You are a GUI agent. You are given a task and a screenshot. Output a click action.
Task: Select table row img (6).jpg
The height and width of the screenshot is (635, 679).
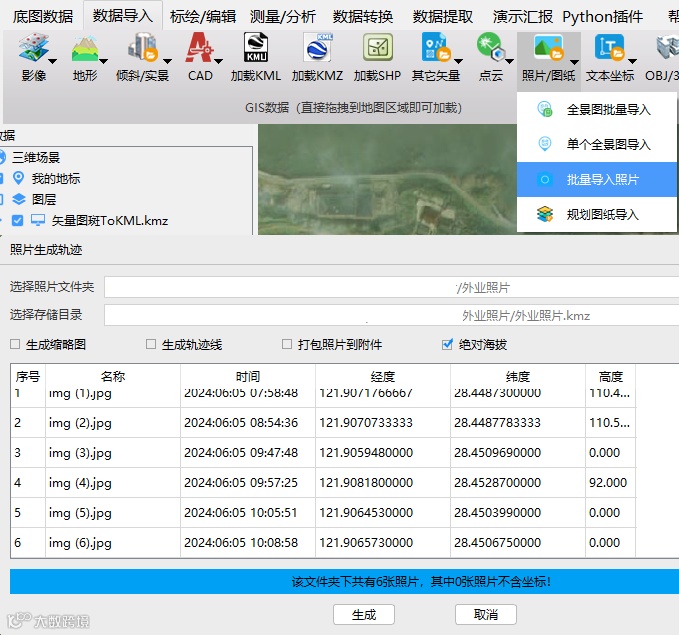click(x=323, y=542)
